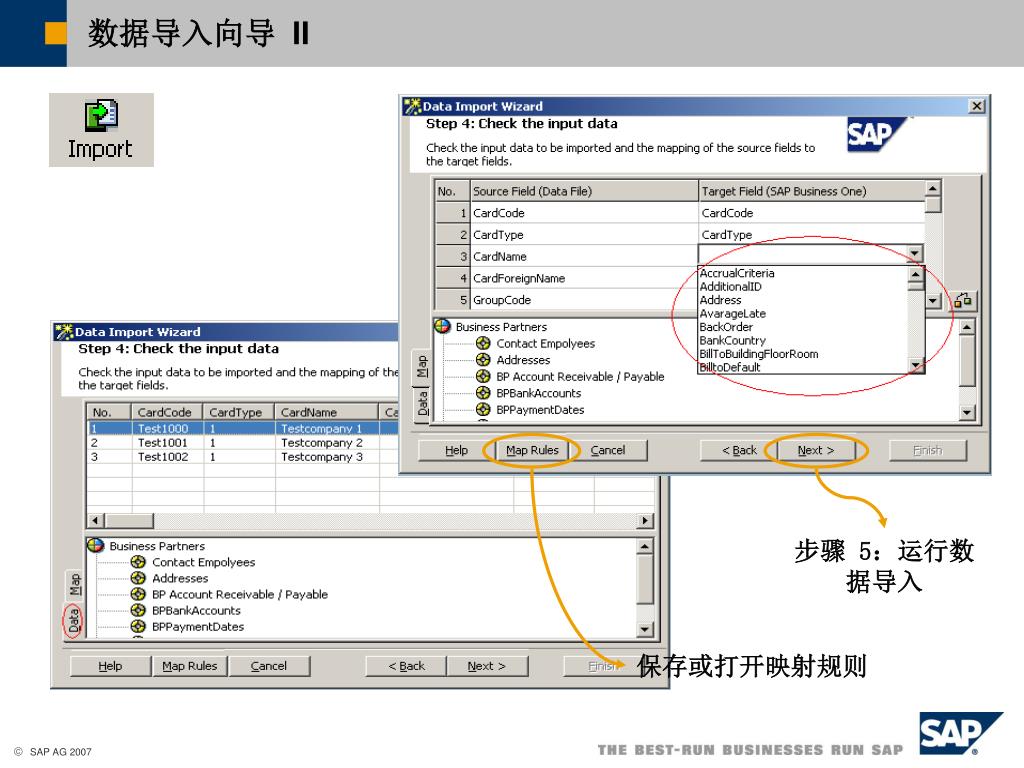Click Help button in back wizard
This screenshot has width=1024, height=768.
click(x=110, y=666)
